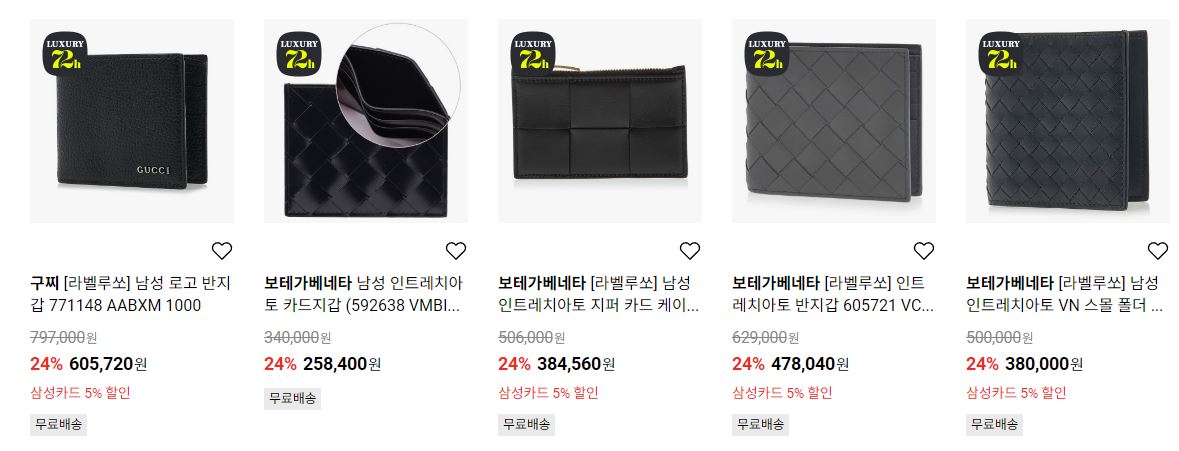Favorite the Gucci wallet with heart icon
The height and width of the screenshot is (451, 1179).
[x=222, y=250]
